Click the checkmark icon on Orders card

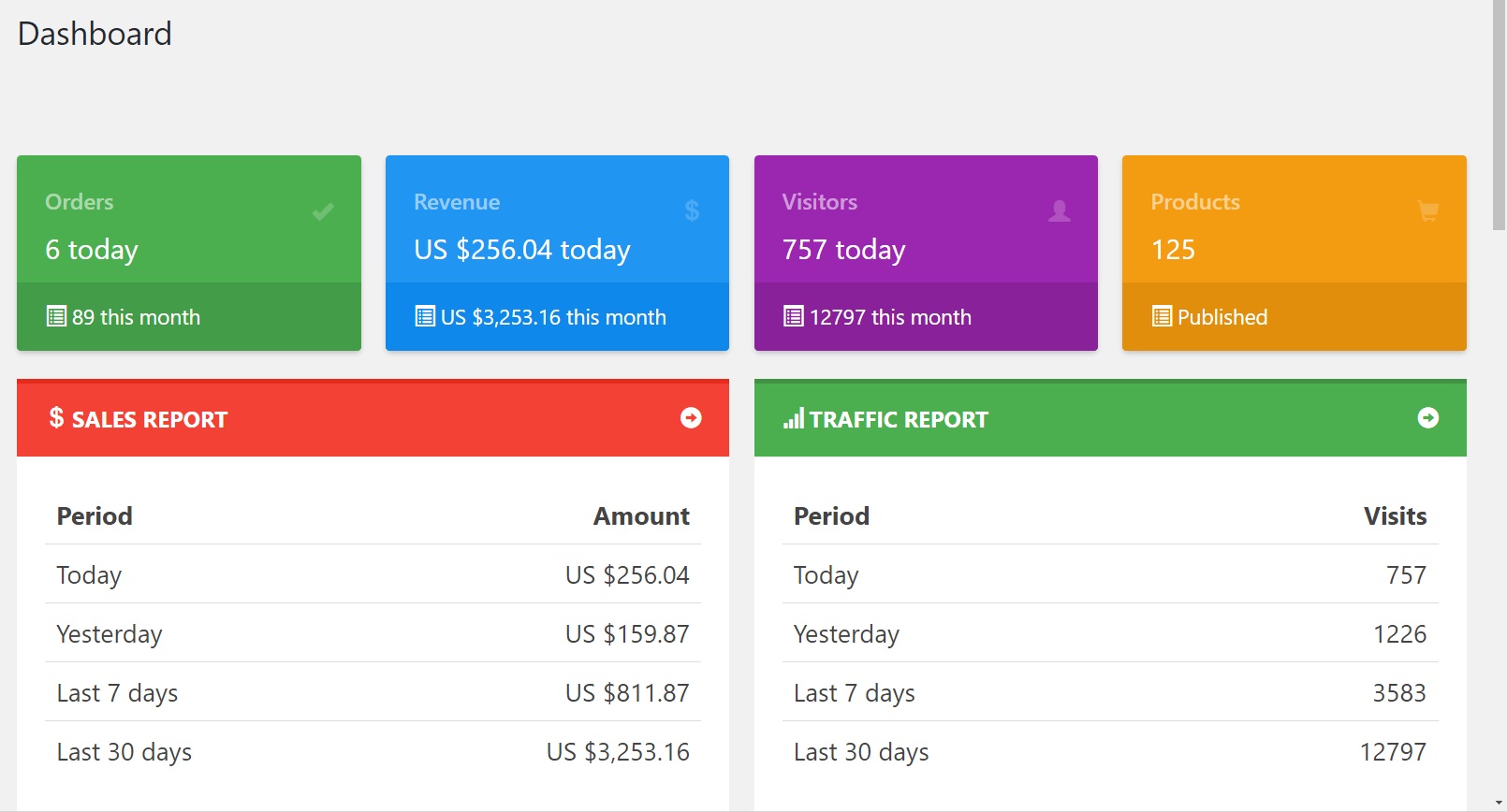coord(323,211)
